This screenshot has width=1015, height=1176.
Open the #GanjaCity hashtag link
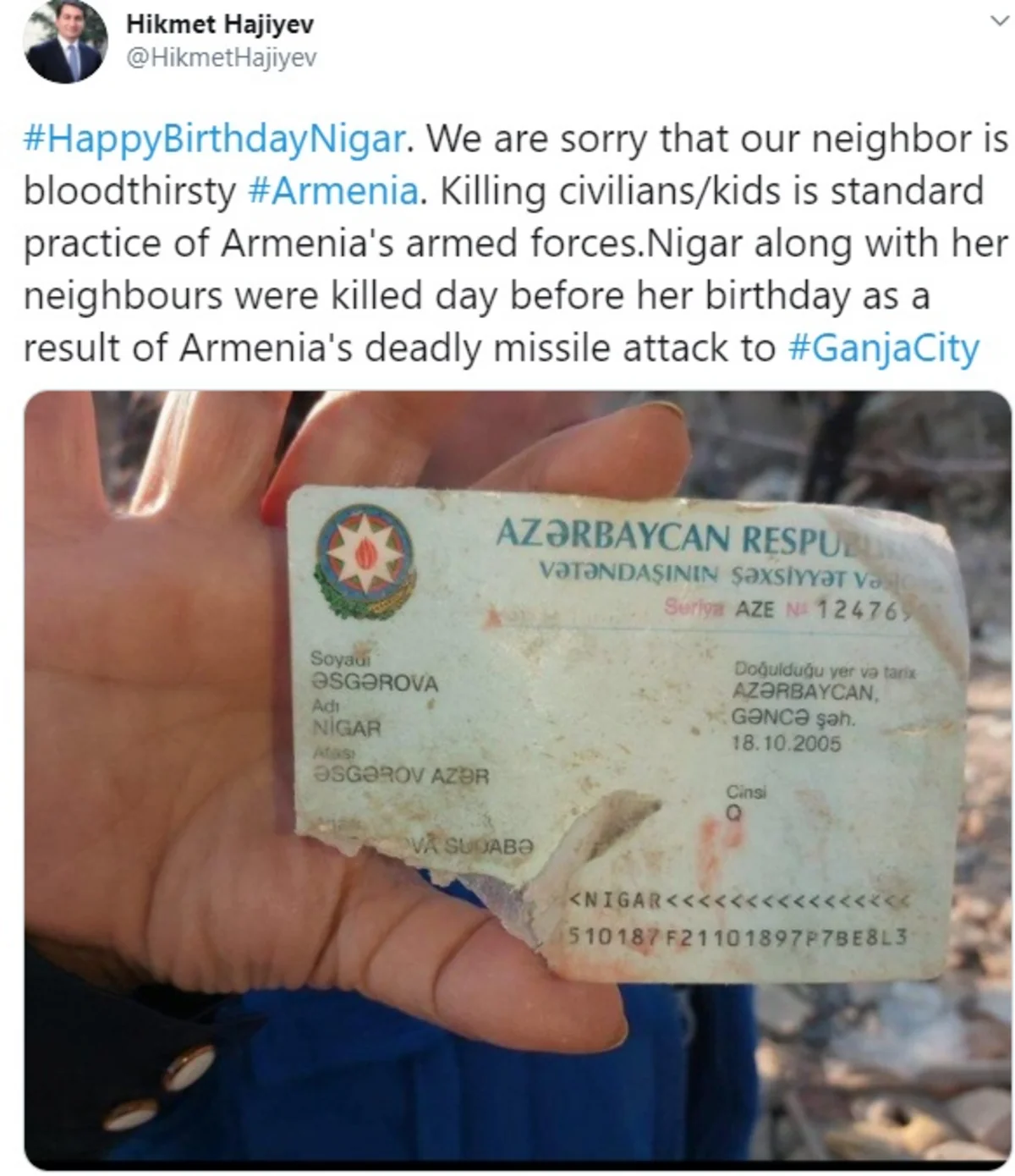(x=883, y=349)
